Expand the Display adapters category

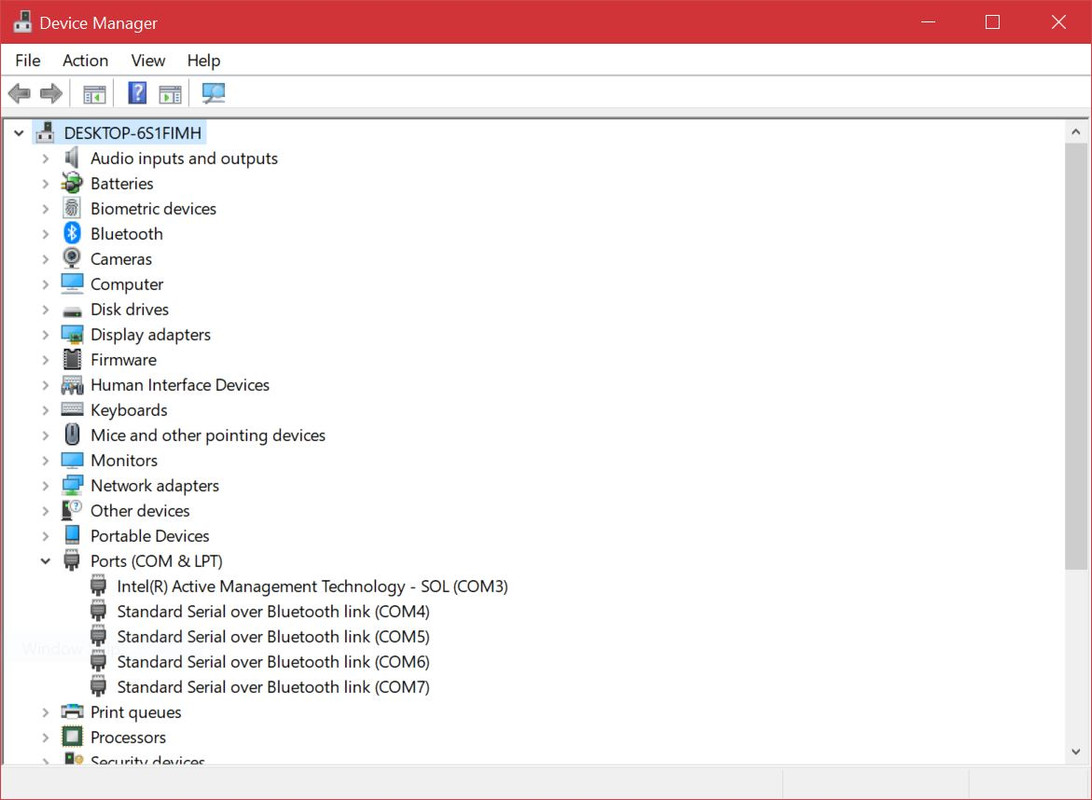[x=45, y=334]
